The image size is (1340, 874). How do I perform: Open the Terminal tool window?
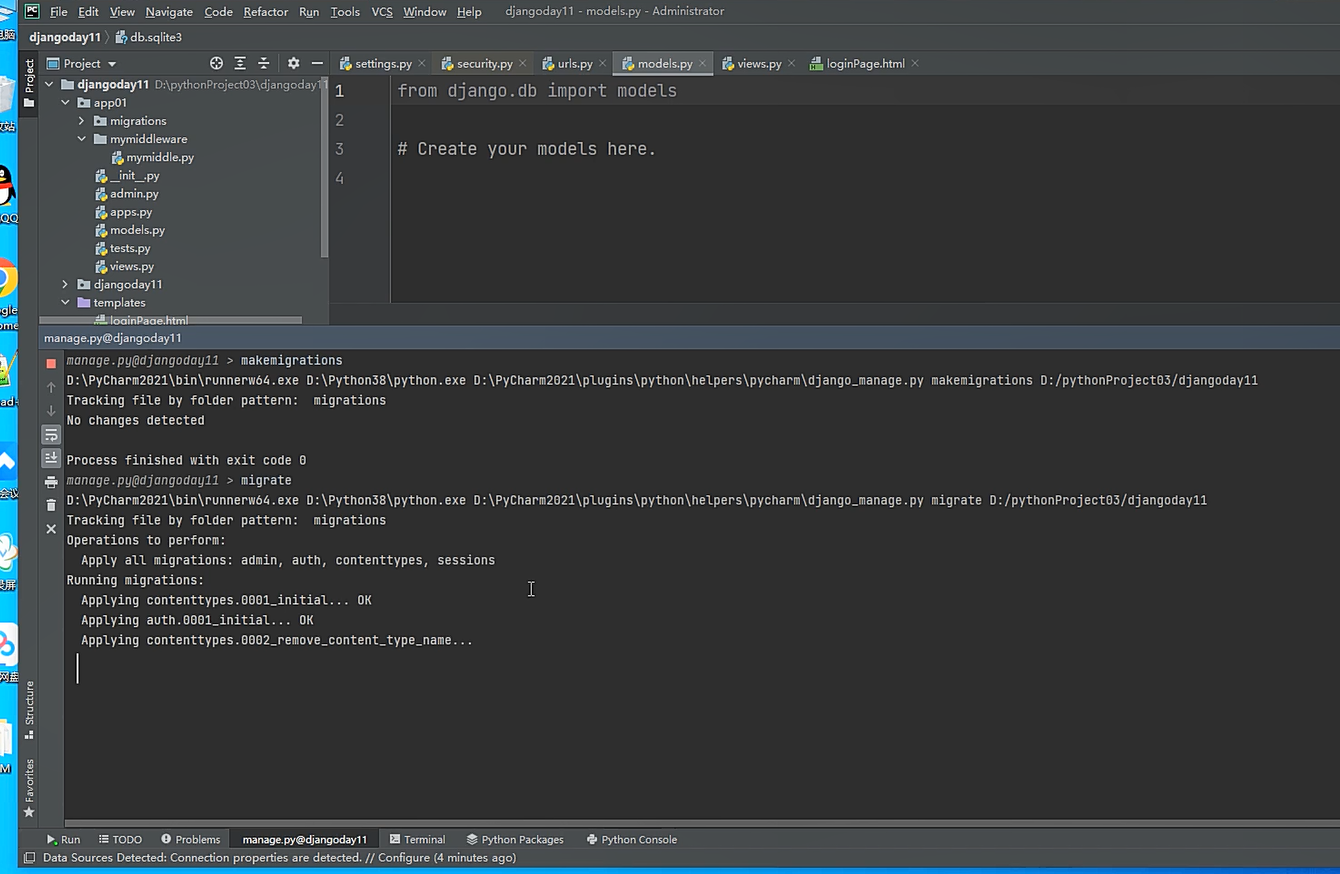coord(417,839)
